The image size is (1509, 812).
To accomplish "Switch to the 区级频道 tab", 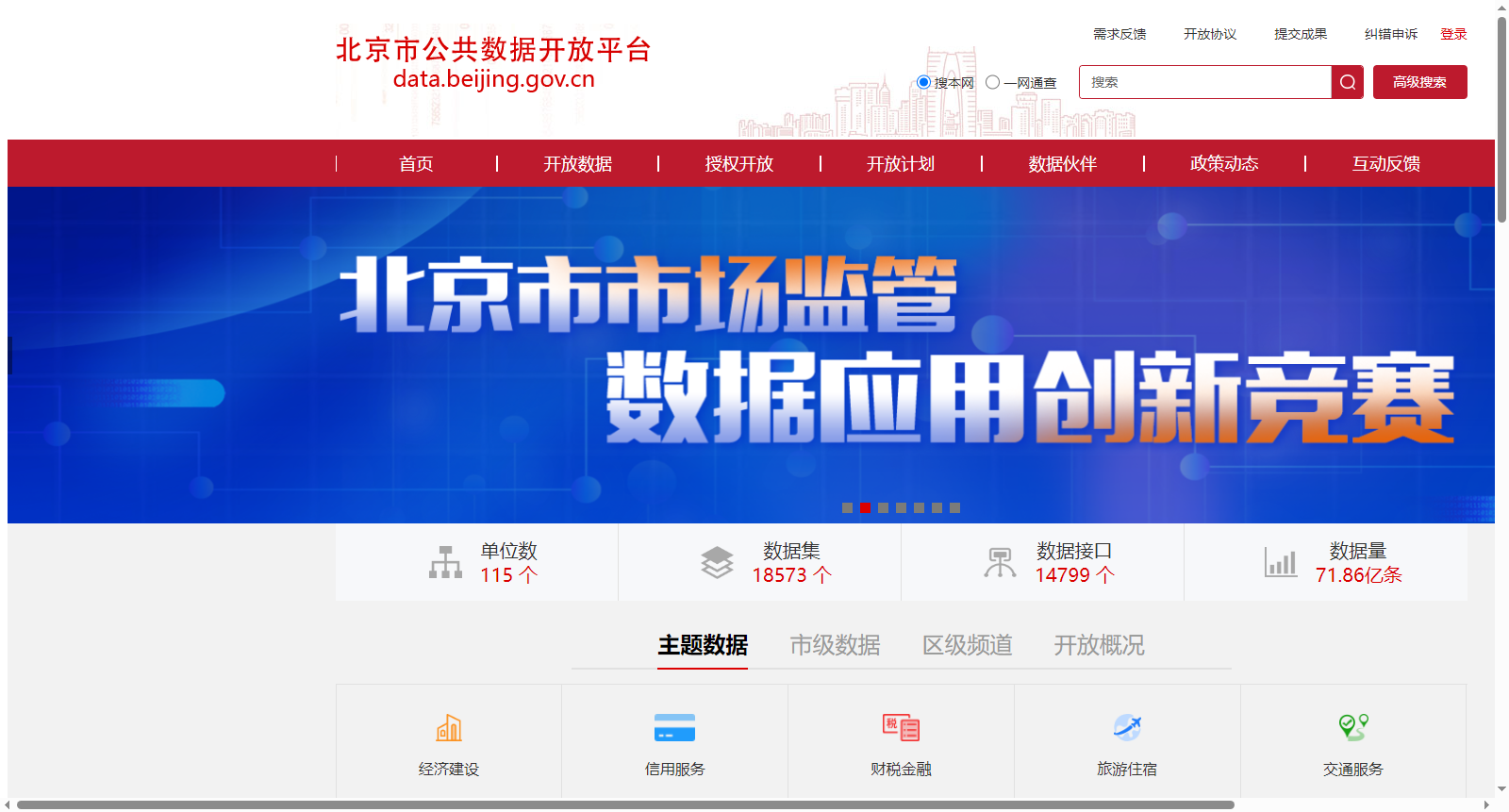I will (x=967, y=645).
